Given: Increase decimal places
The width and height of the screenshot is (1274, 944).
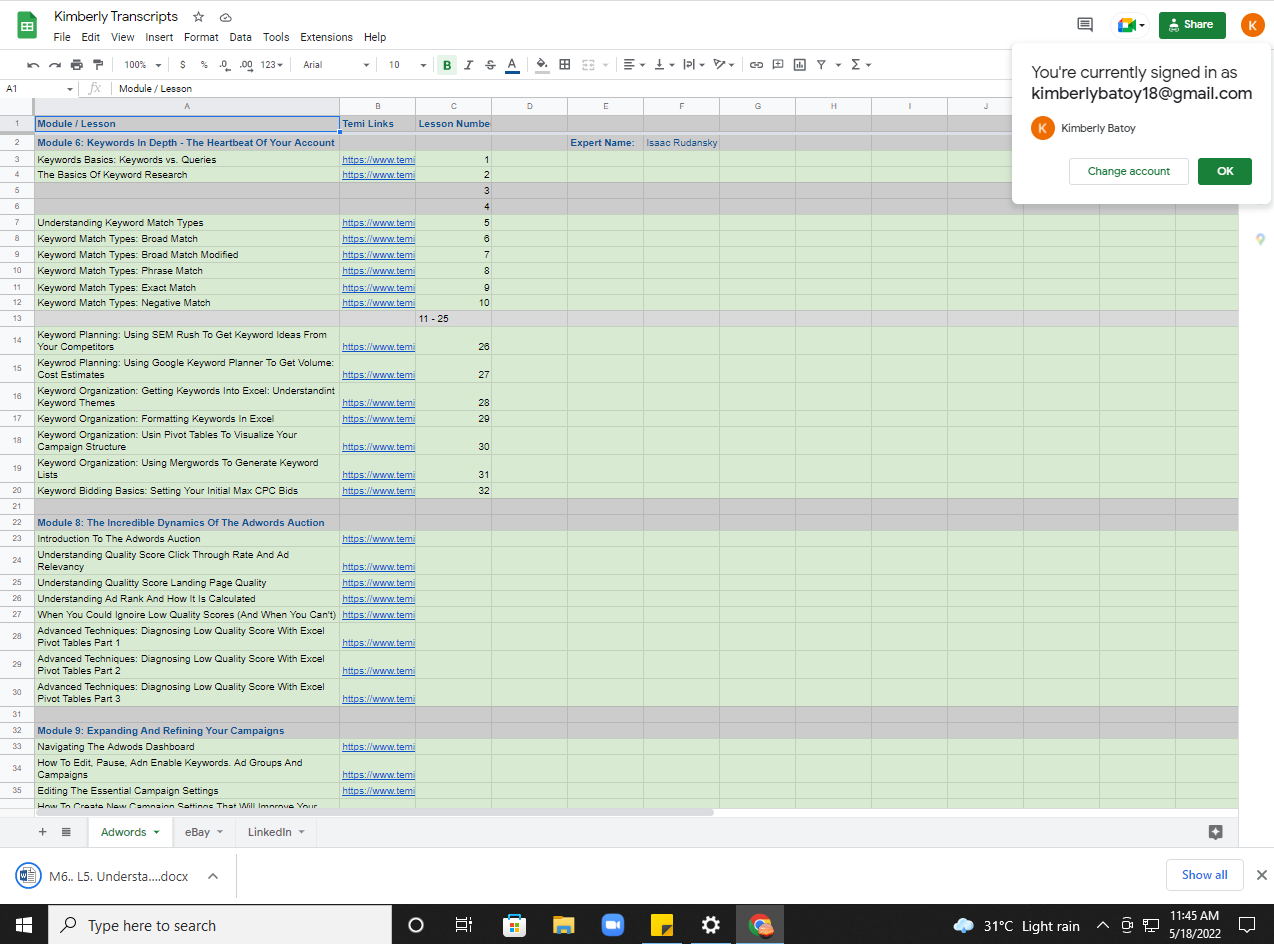Looking at the screenshot, I should tap(245, 65).
